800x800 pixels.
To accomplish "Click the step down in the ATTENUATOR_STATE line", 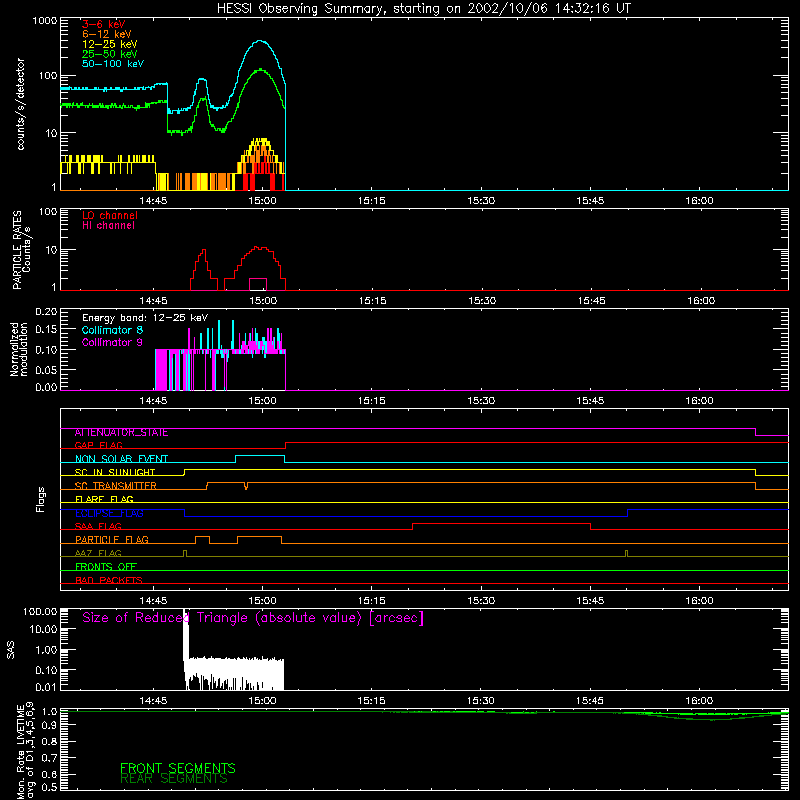I will coord(755,432).
